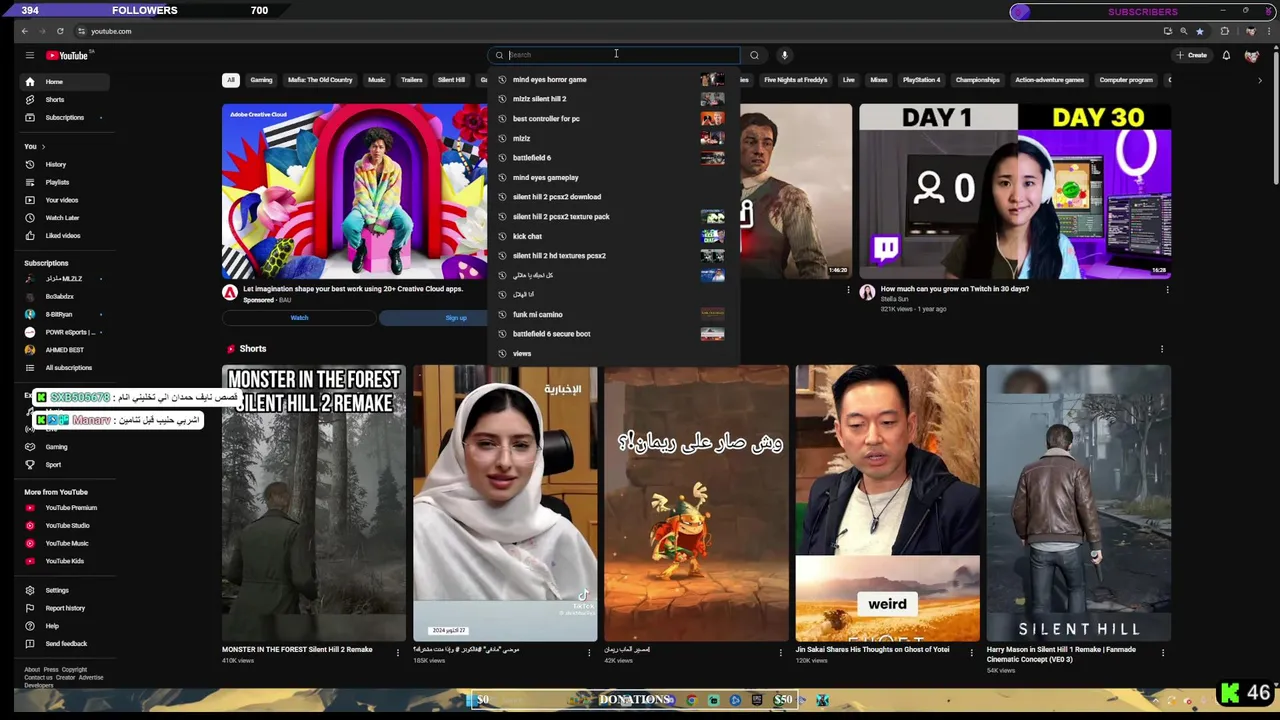This screenshot has height=720, width=1280.
Task: Click the browser zoom magnifier icon
Action: click(x=1184, y=31)
